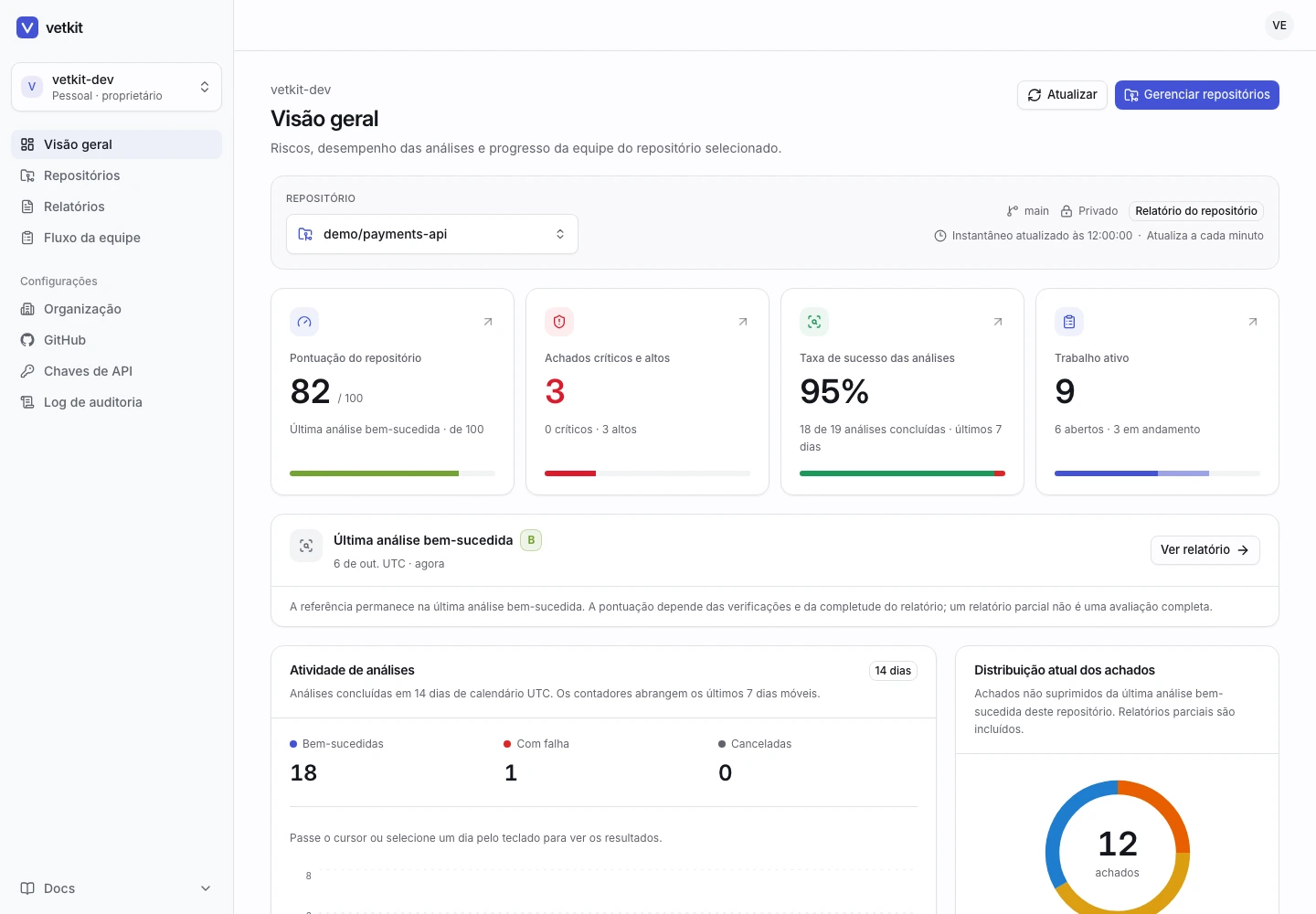
Task: Click the critical findings shield icon
Action: click(559, 322)
